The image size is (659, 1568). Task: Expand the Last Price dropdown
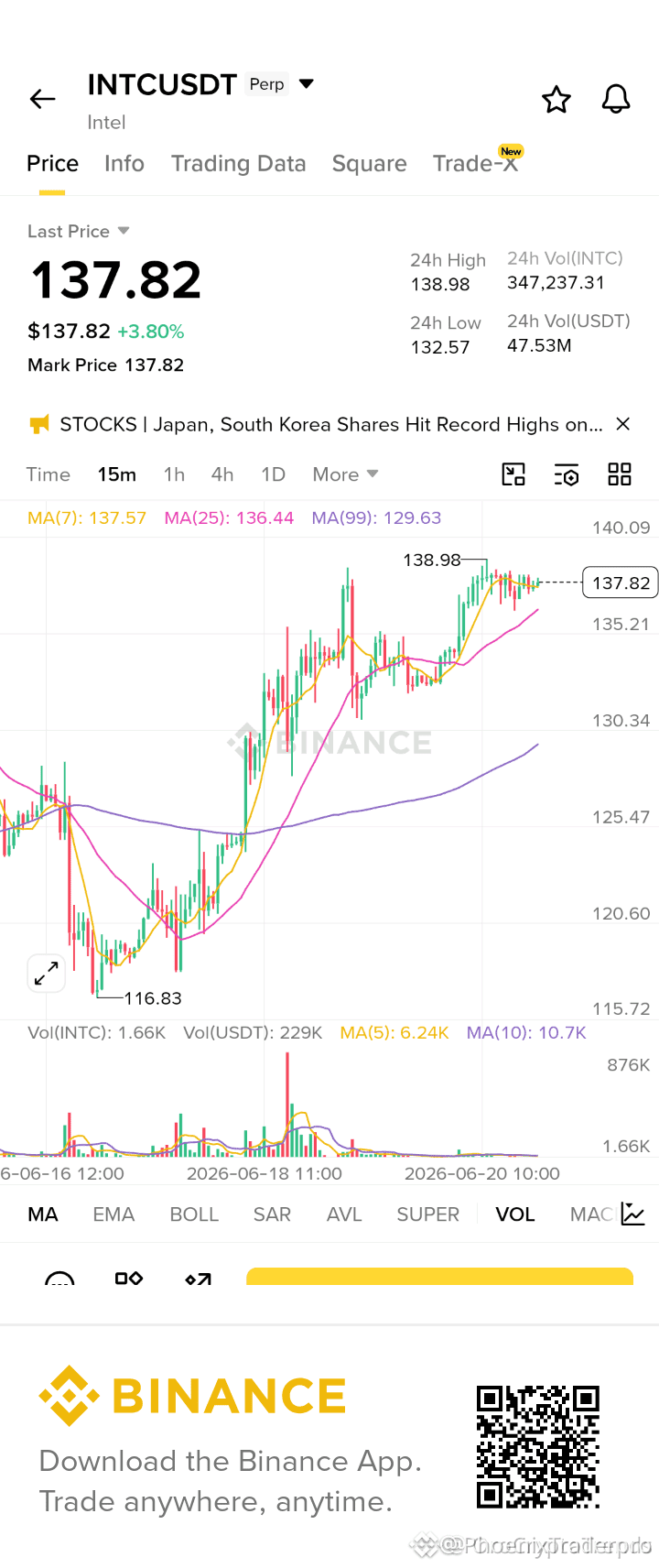(x=124, y=231)
